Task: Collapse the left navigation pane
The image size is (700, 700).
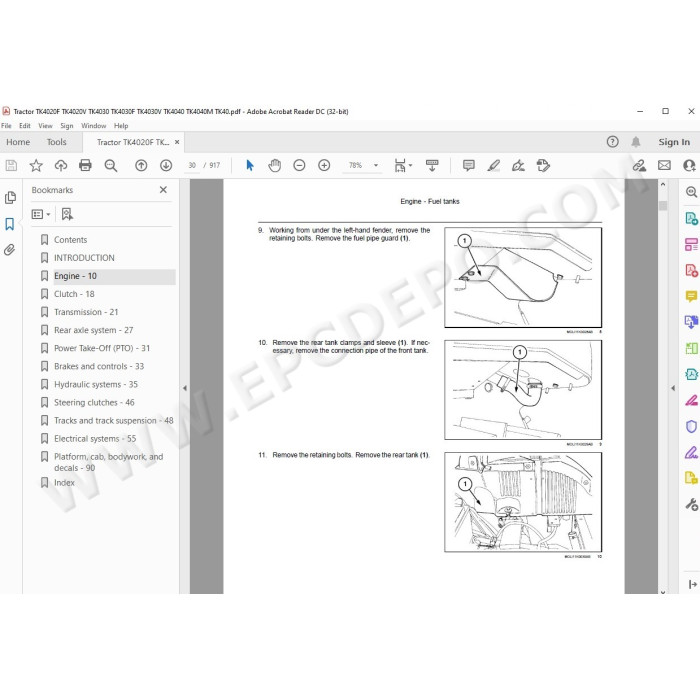Action: 184,388
